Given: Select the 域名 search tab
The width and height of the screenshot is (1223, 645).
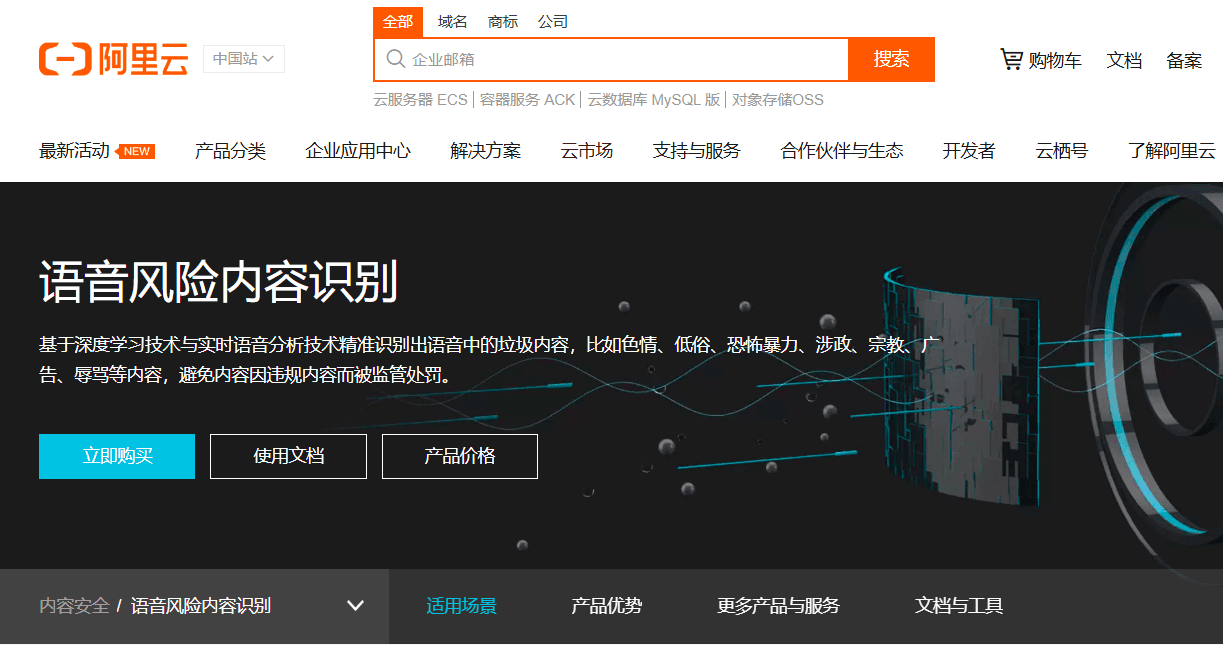Looking at the screenshot, I should pos(453,22).
